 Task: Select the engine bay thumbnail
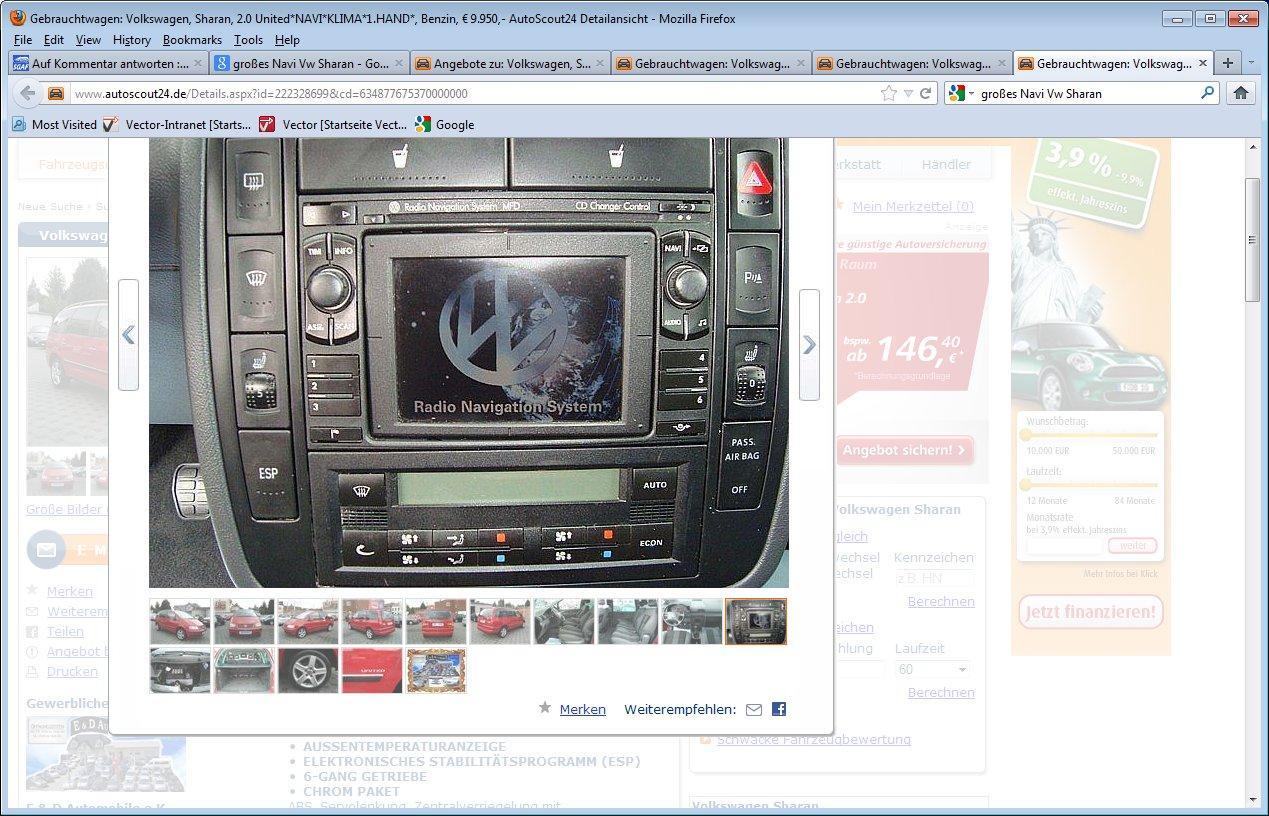(180, 670)
